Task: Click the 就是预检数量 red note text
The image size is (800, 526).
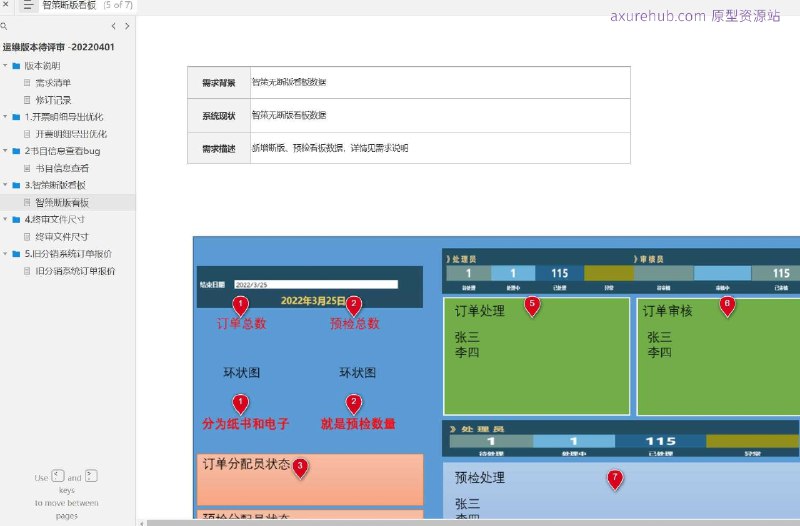Action: [x=358, y=423]
